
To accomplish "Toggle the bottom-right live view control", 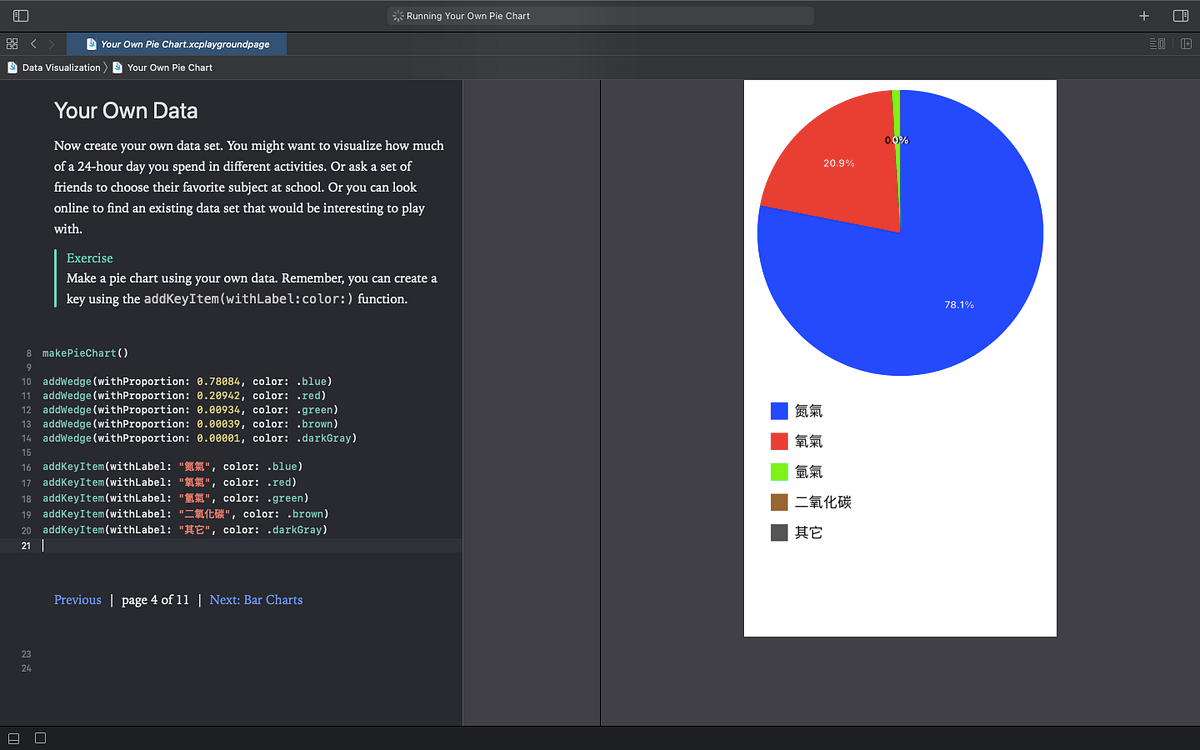I will point(39,737).
